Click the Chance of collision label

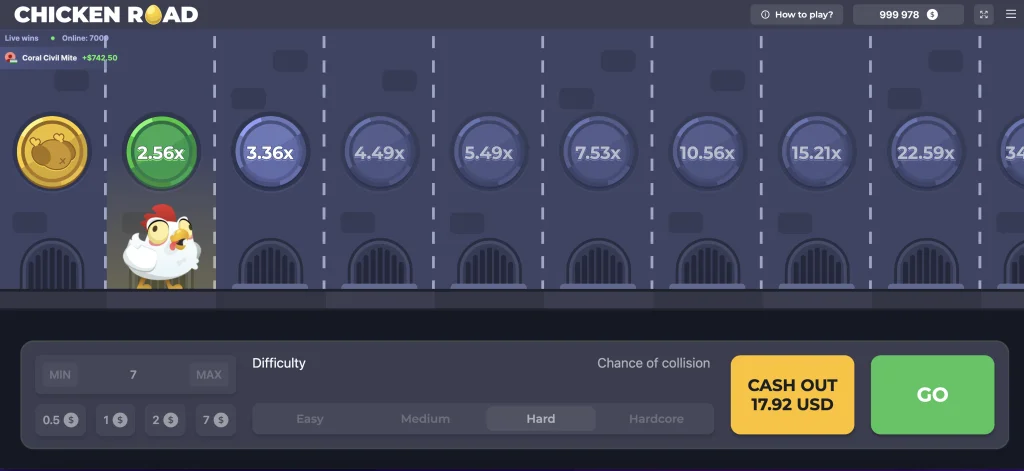[654, 363]
